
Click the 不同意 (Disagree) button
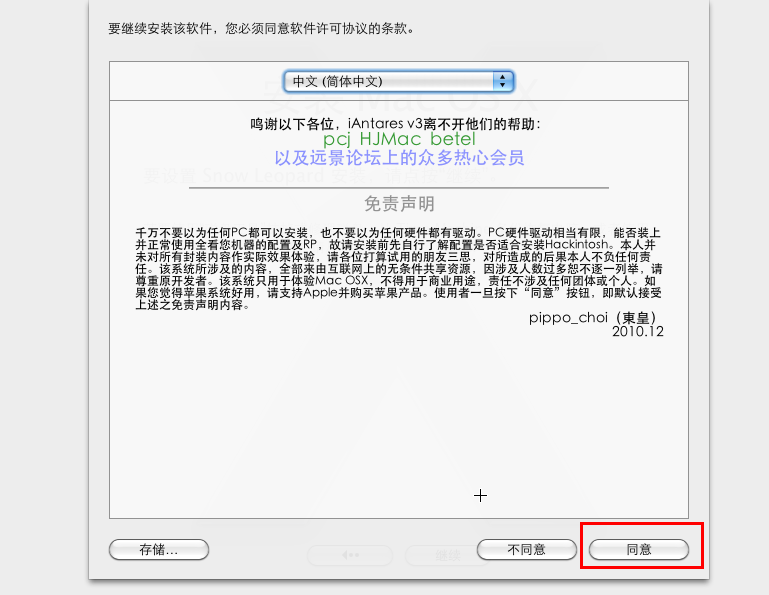pyautogui.click(x=527, y=549)
